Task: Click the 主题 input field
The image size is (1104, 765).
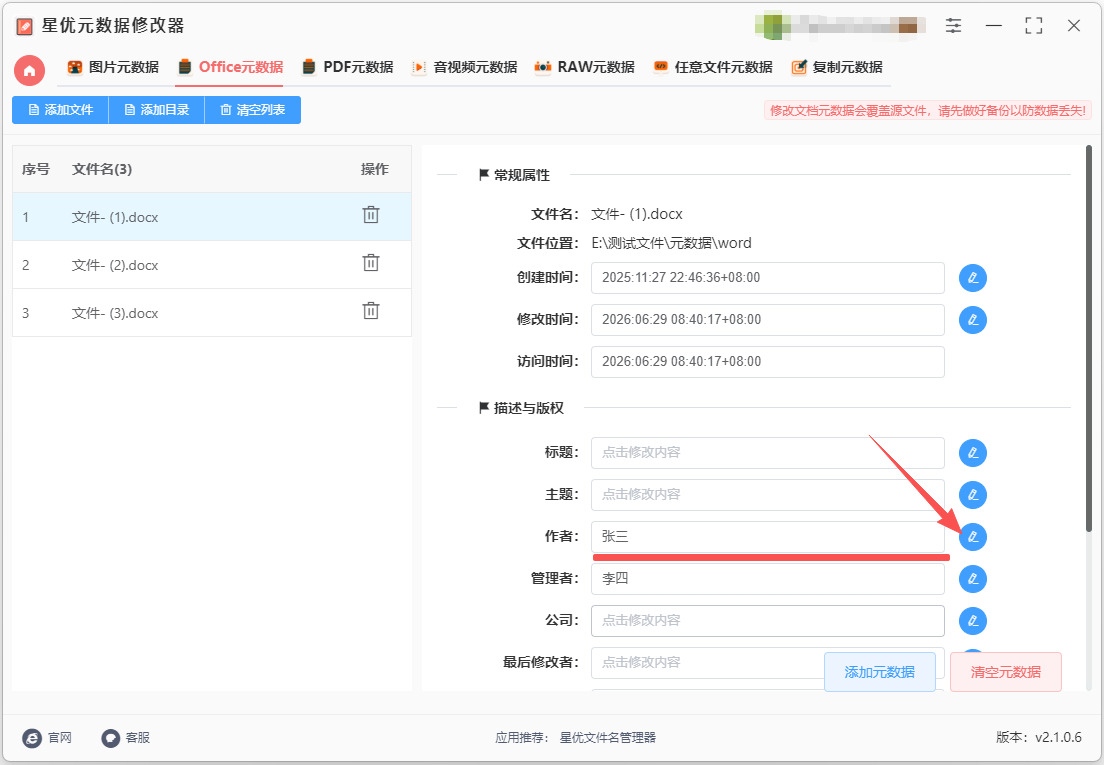Action: 767,495
